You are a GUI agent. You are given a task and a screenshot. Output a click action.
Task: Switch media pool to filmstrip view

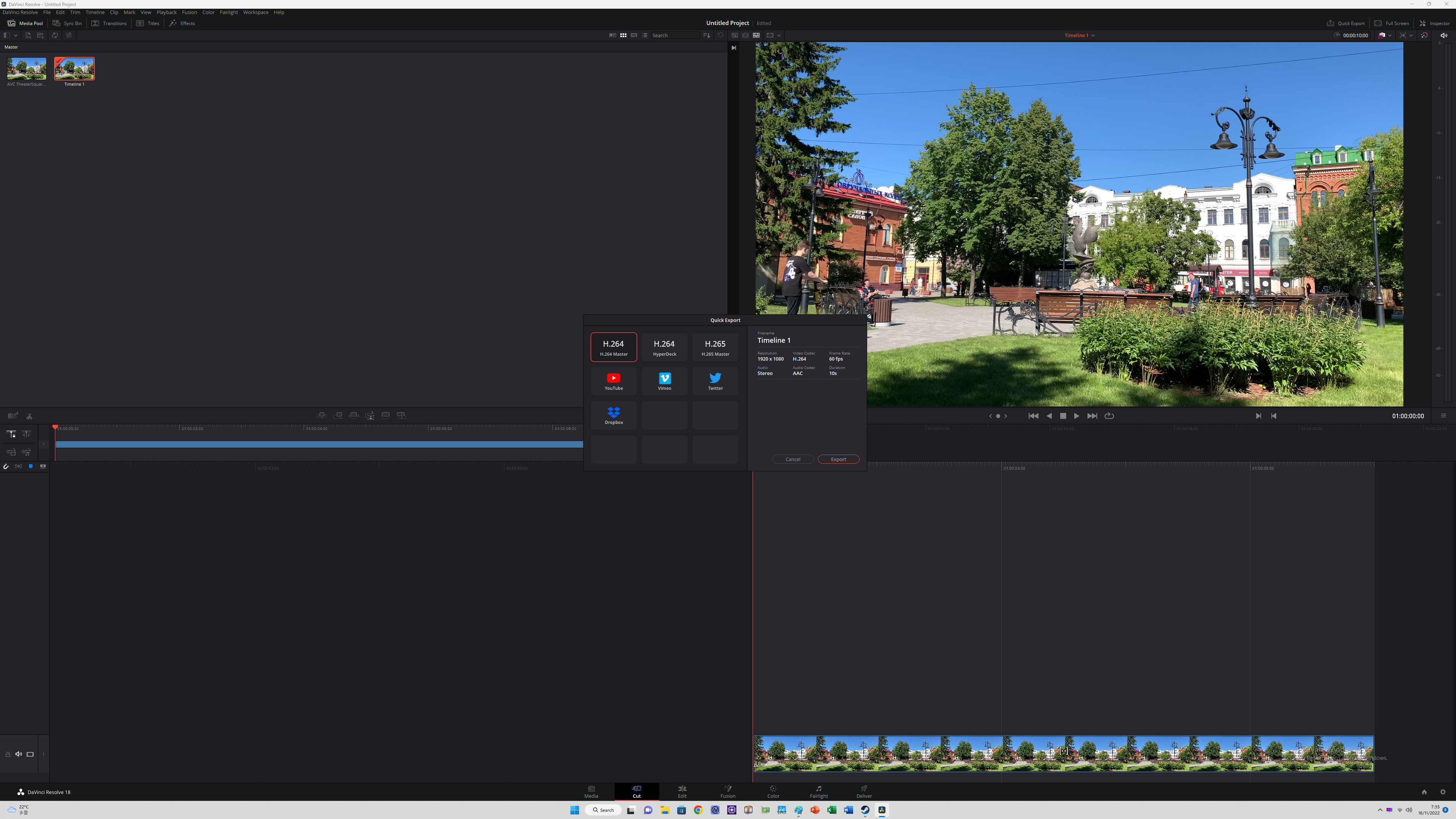634,35
